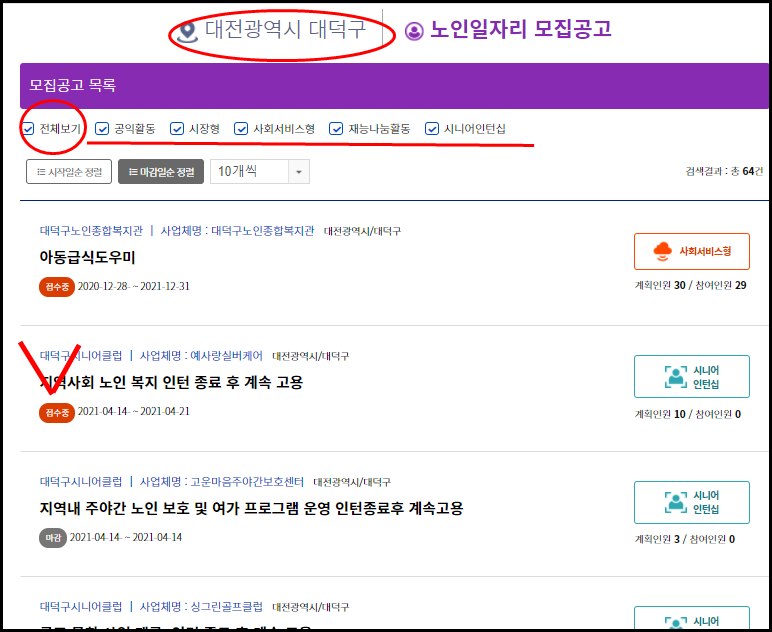Click the 검색결과 : 총 64건 count
The height and width of the screenshot is (632, 772).
point(724,171)
